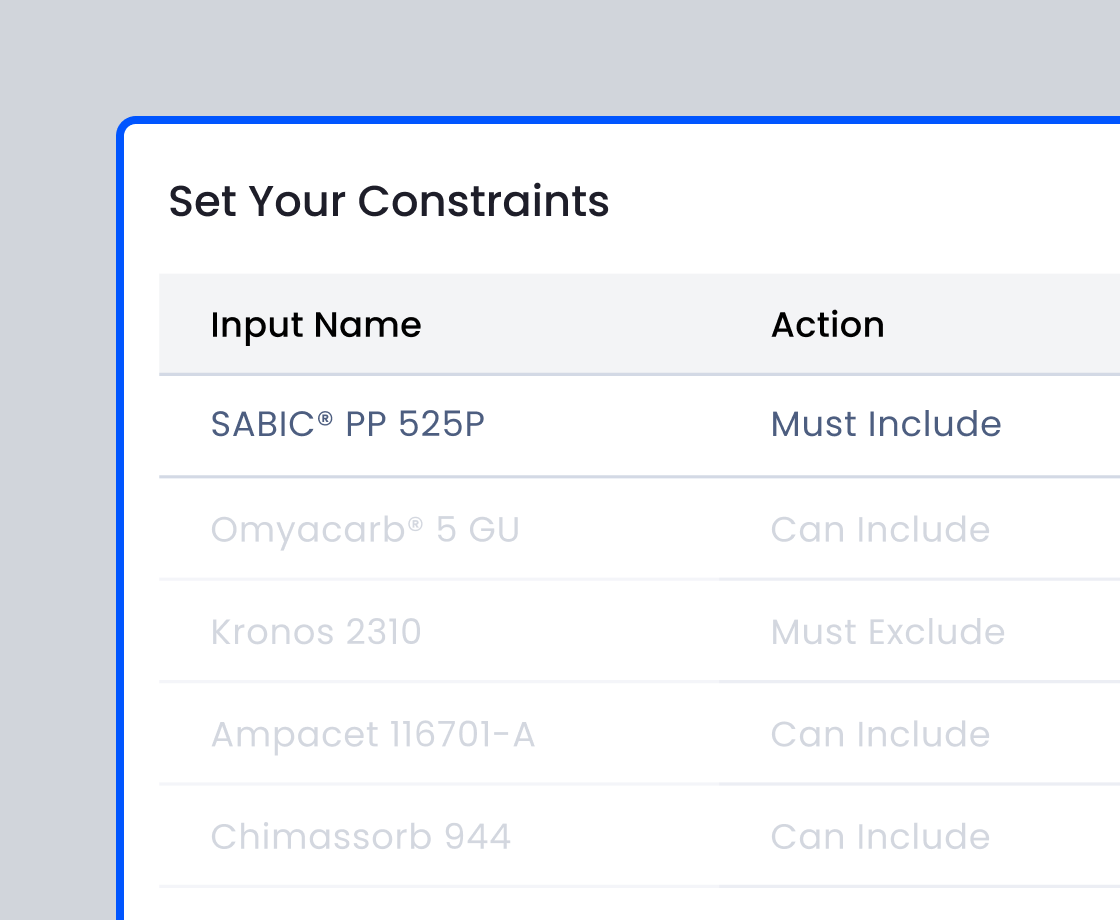Click the ® symbol after SABIC
Viewport: 1120px width, 920px height.
pyautogui.click(x=325, y=417)
